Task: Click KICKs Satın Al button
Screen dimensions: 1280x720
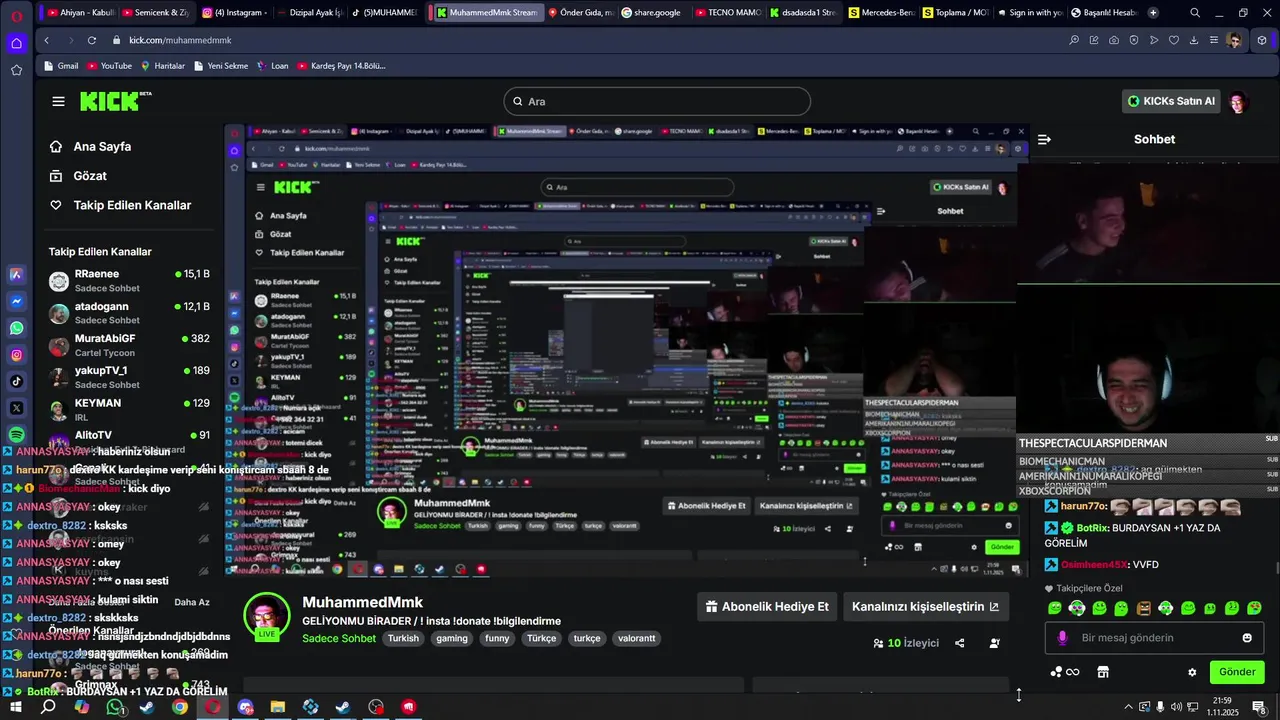Action: coord(1172,101)
